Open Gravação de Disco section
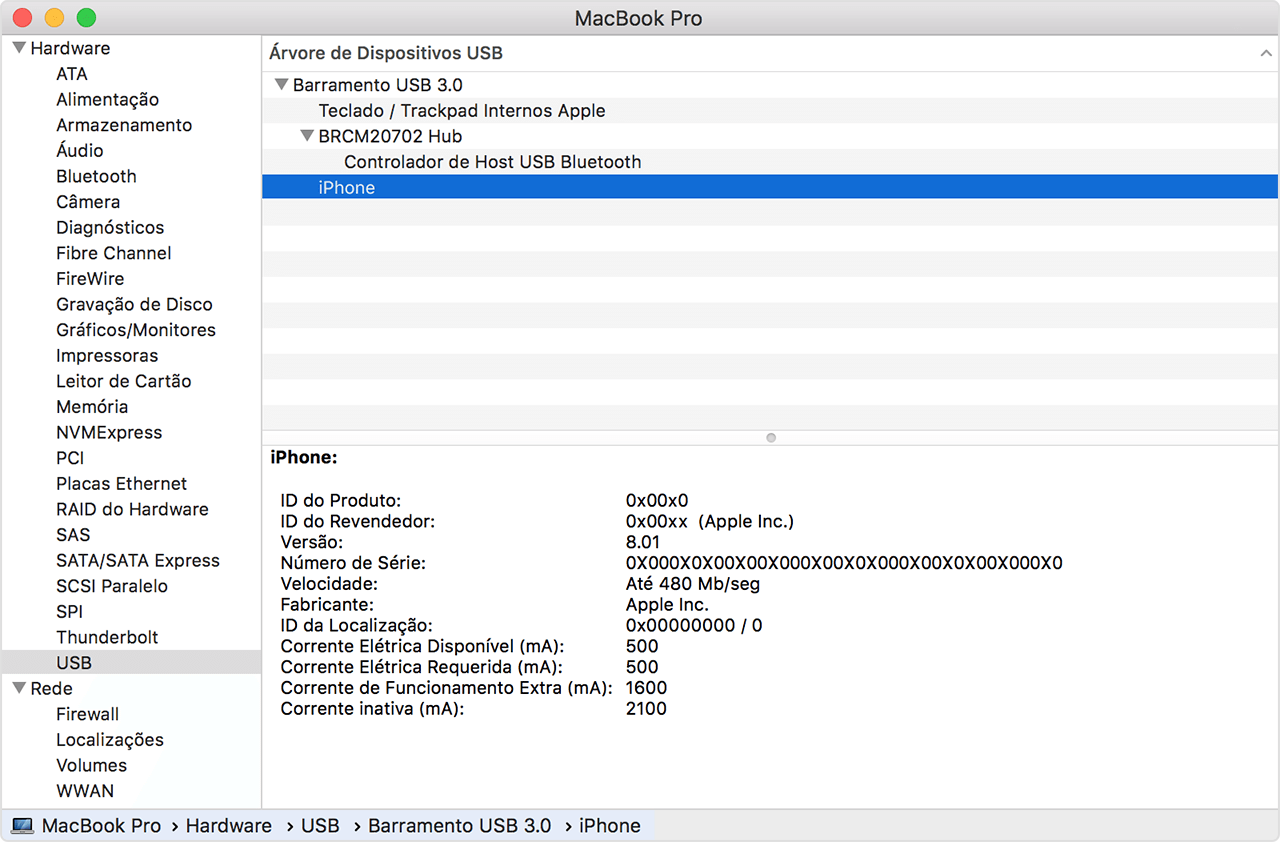 (134, 304)
